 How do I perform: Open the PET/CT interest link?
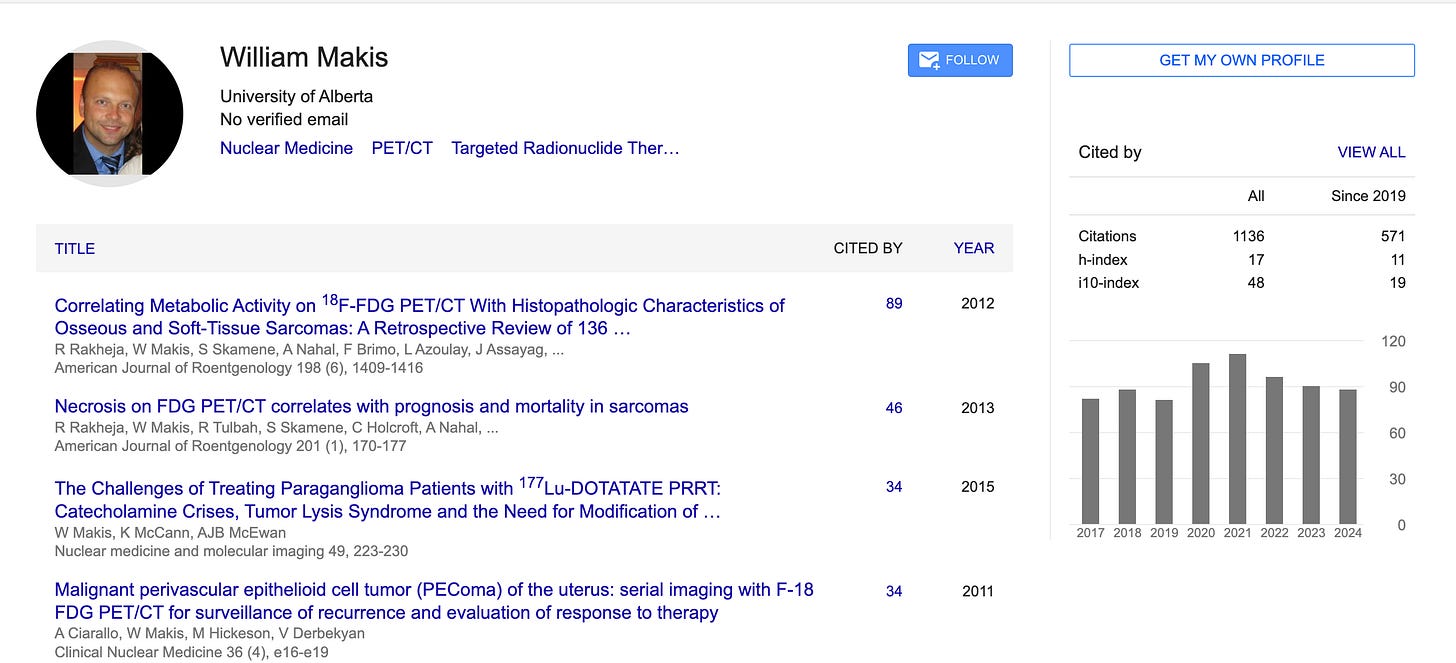402,148
